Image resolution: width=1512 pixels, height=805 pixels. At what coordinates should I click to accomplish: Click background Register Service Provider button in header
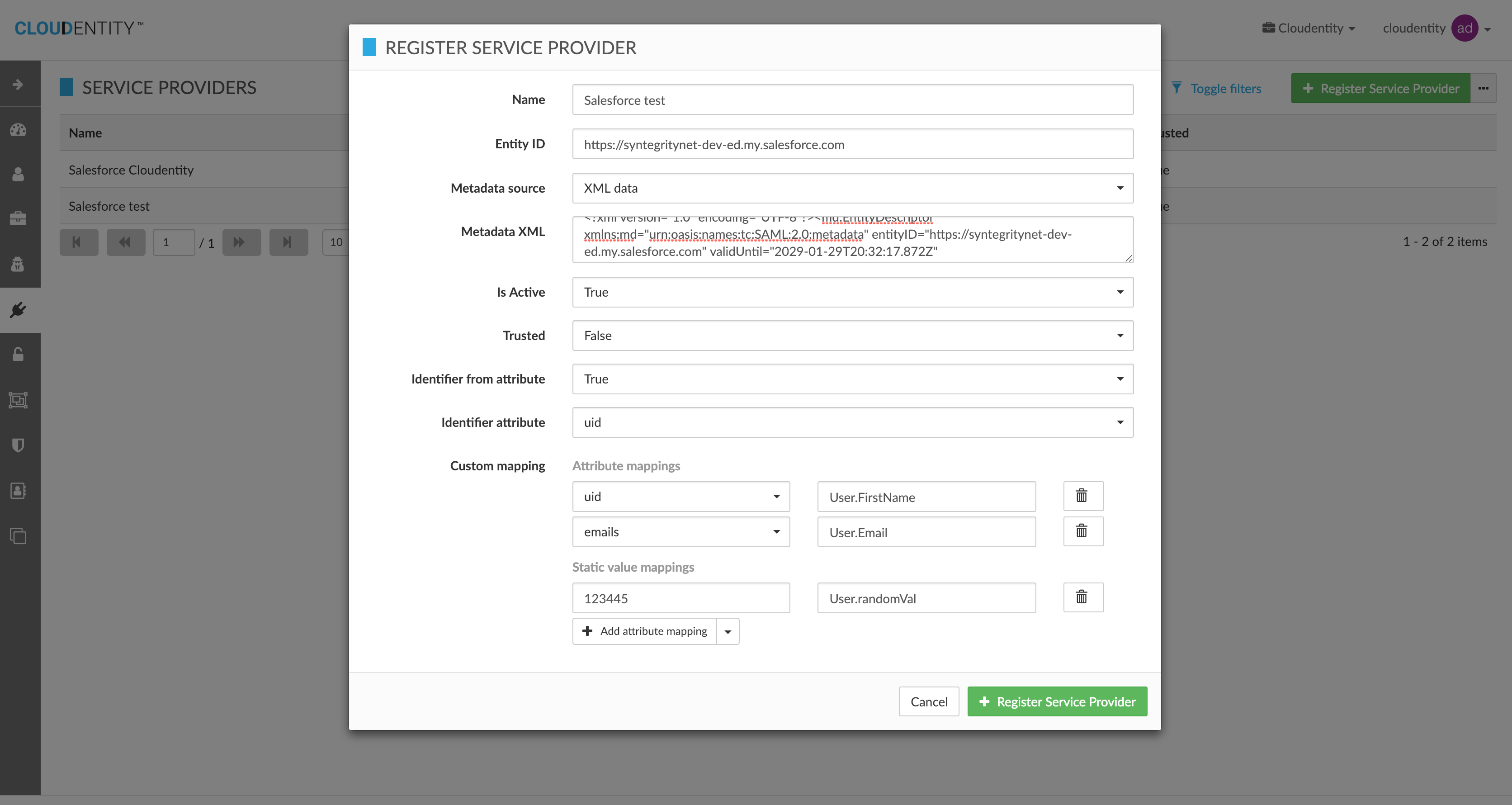pyautogui.click(x=1380, y=88)
